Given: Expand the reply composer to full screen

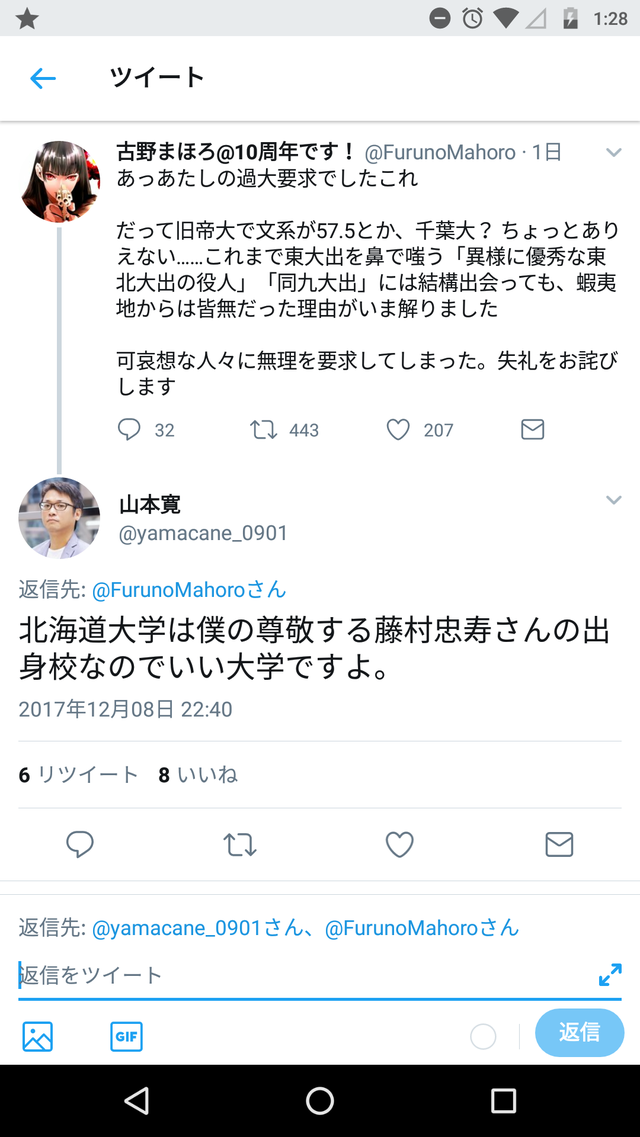Looking at the screenshot, I should click(x=610, y=975).
